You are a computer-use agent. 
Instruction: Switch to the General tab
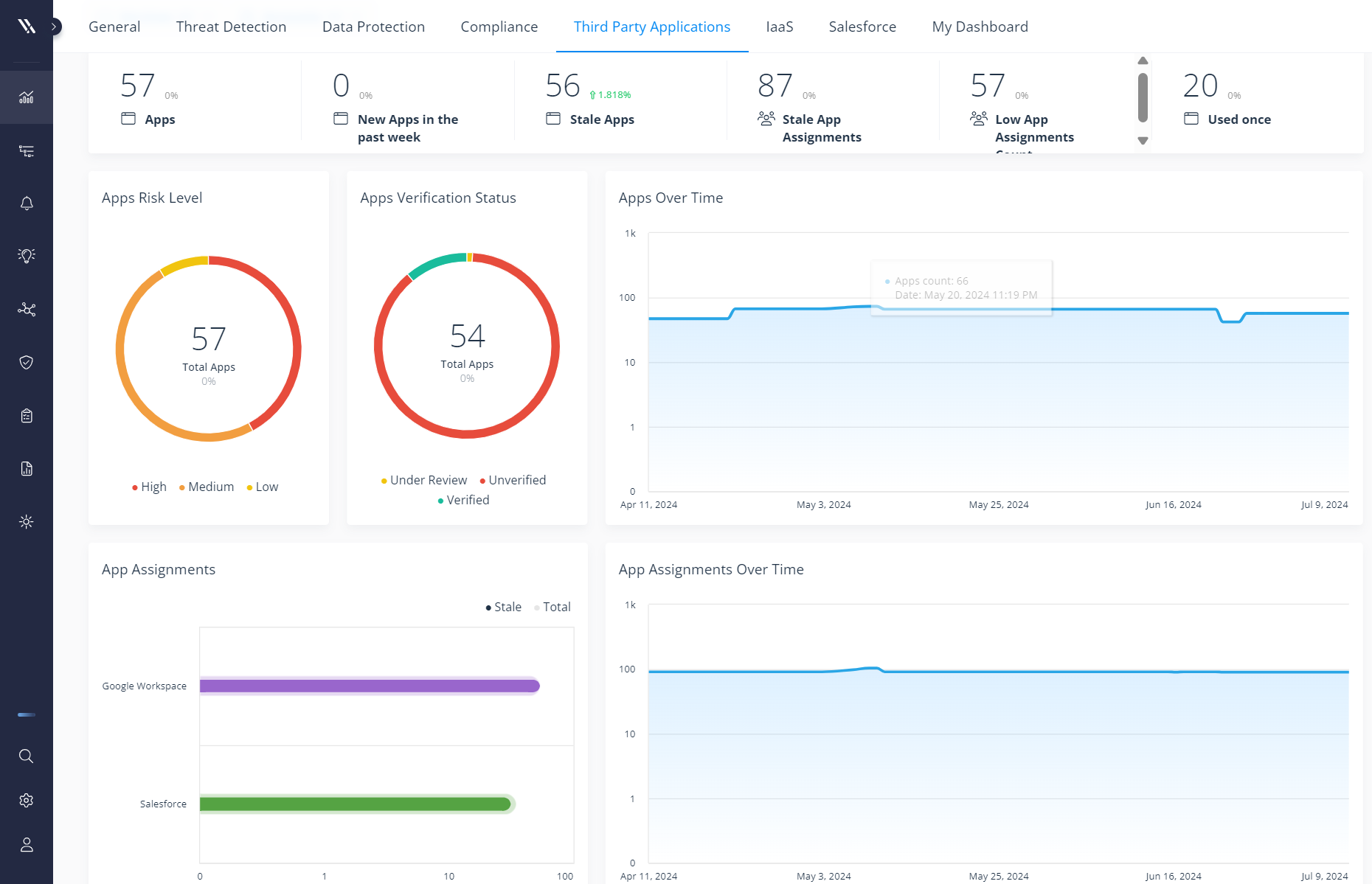(114, 27)
